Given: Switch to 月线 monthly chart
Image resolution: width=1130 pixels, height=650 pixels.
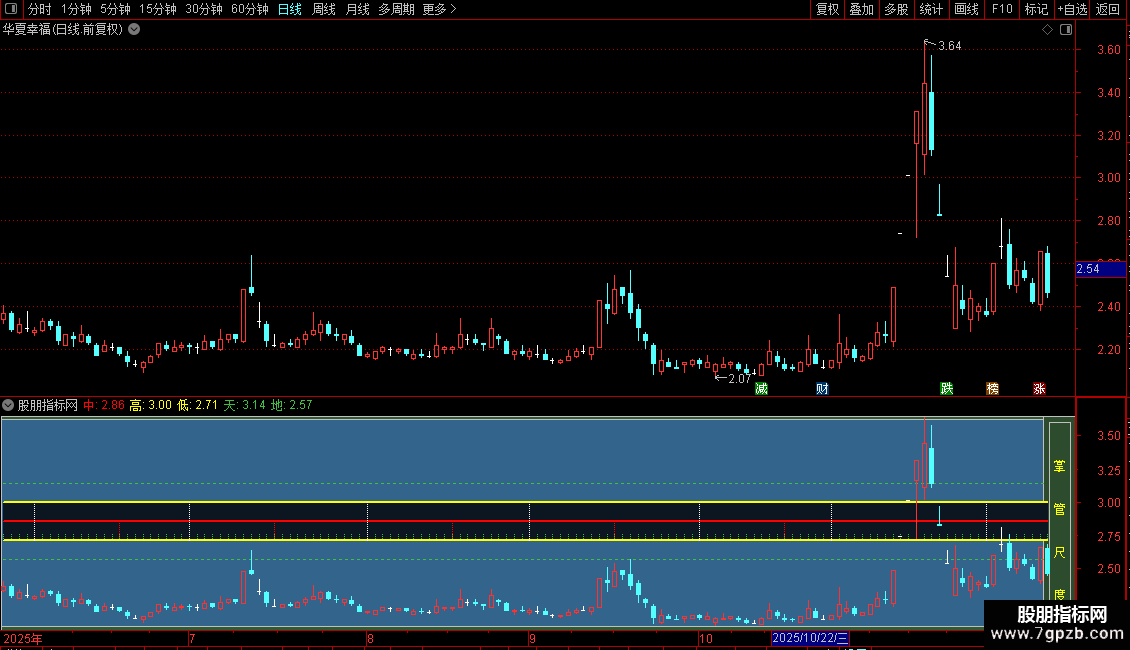Looking at the screenshot, I should (357, 9).
